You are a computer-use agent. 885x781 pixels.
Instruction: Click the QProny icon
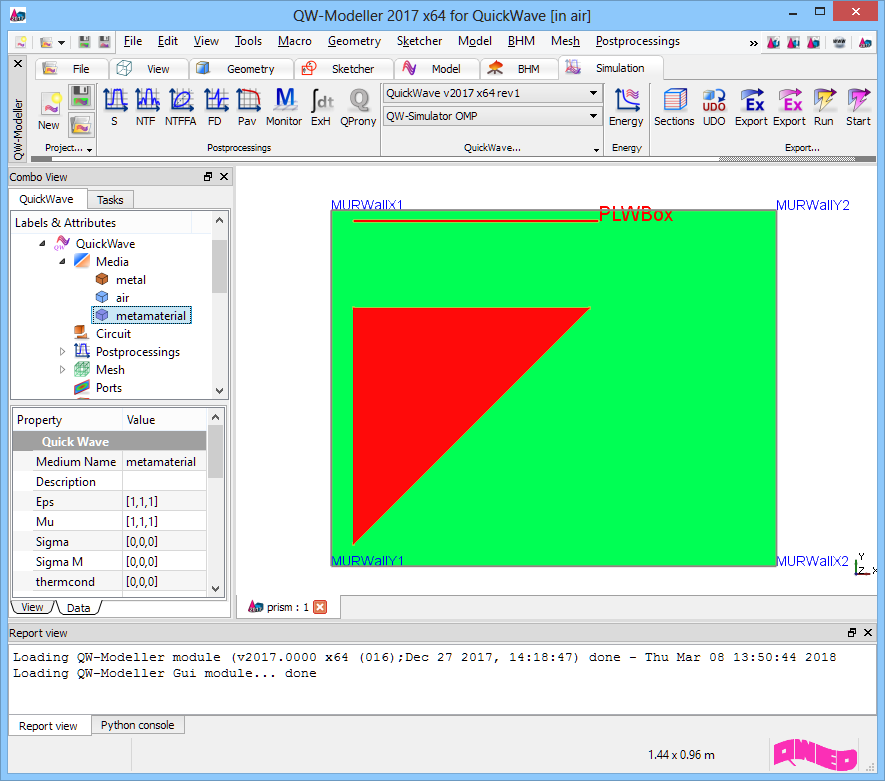pyautogui.click(x=357, y=106)
